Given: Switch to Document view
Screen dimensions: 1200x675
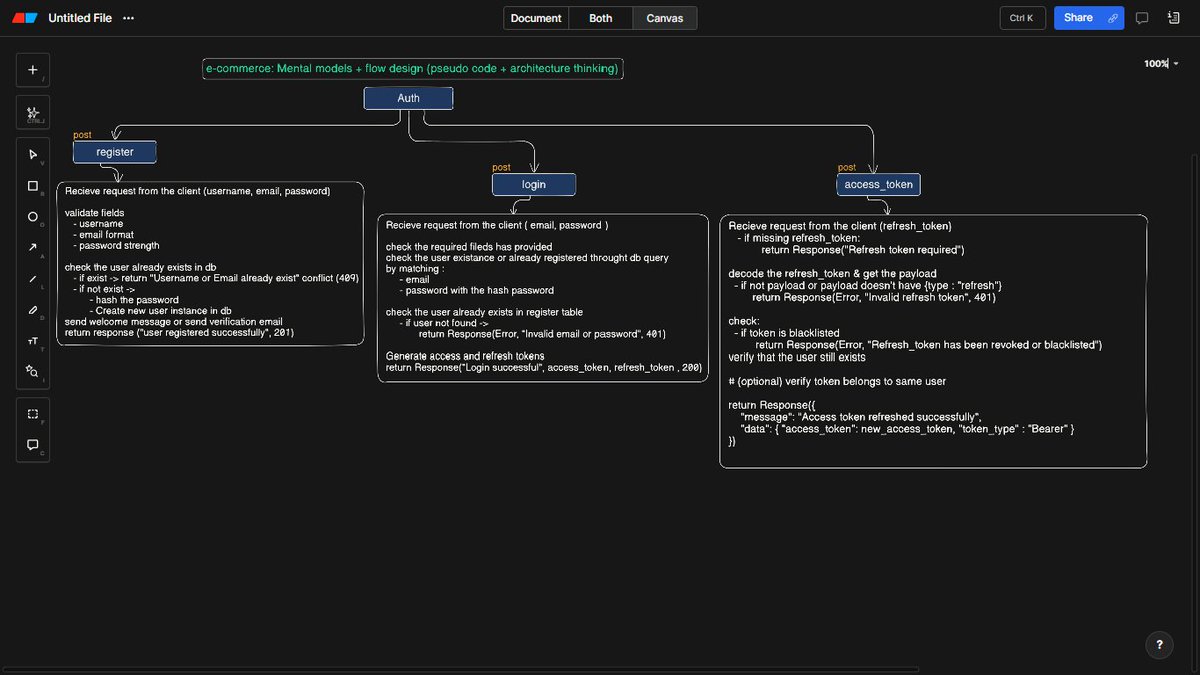Looking at the screenshot, I should click(535, 18).
